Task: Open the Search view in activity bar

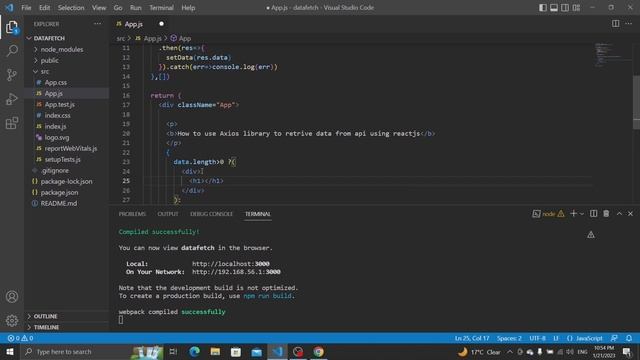Action: [12, 51]
